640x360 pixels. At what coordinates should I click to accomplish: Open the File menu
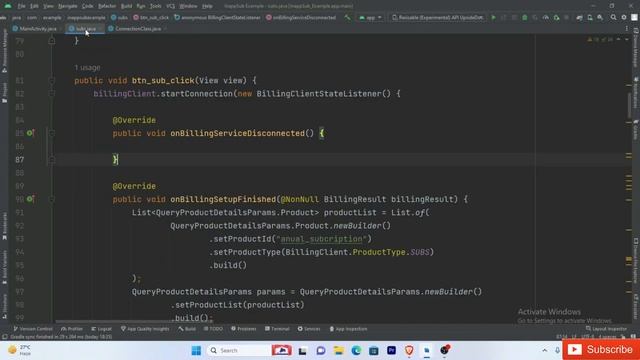tap(21, 6)
